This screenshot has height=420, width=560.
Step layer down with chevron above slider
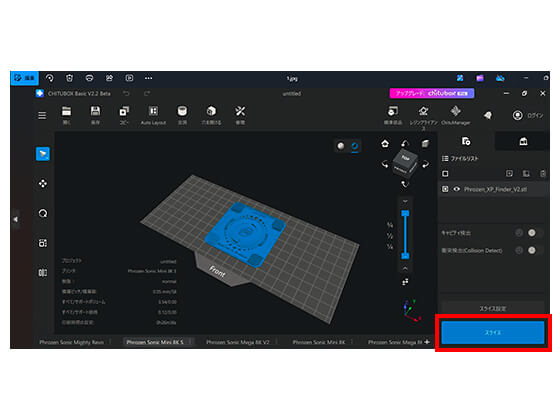(405, 202)
